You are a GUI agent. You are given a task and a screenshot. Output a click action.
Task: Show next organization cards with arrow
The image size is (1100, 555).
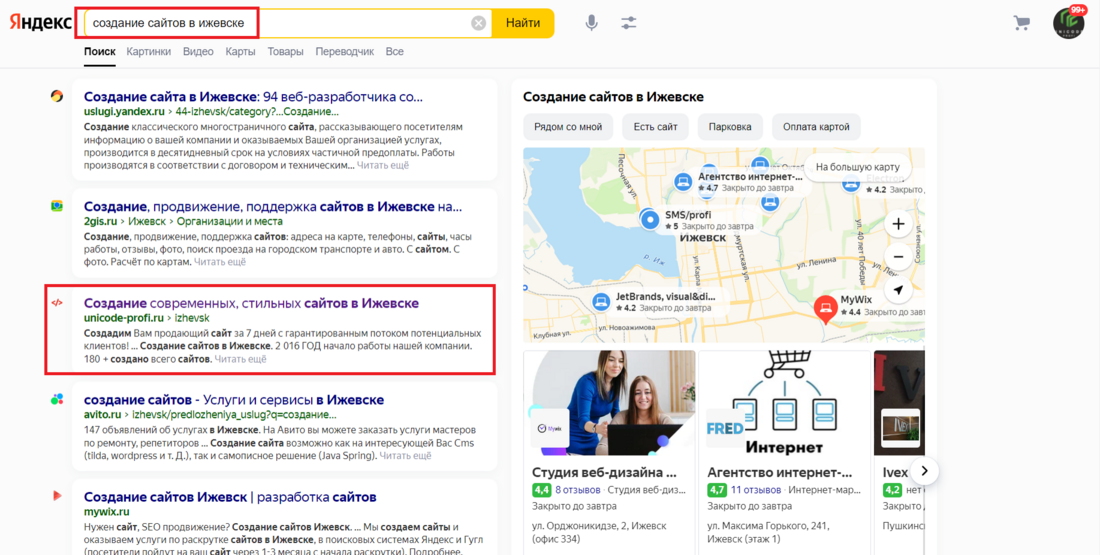pyautogui.click(x=925, y=471)
